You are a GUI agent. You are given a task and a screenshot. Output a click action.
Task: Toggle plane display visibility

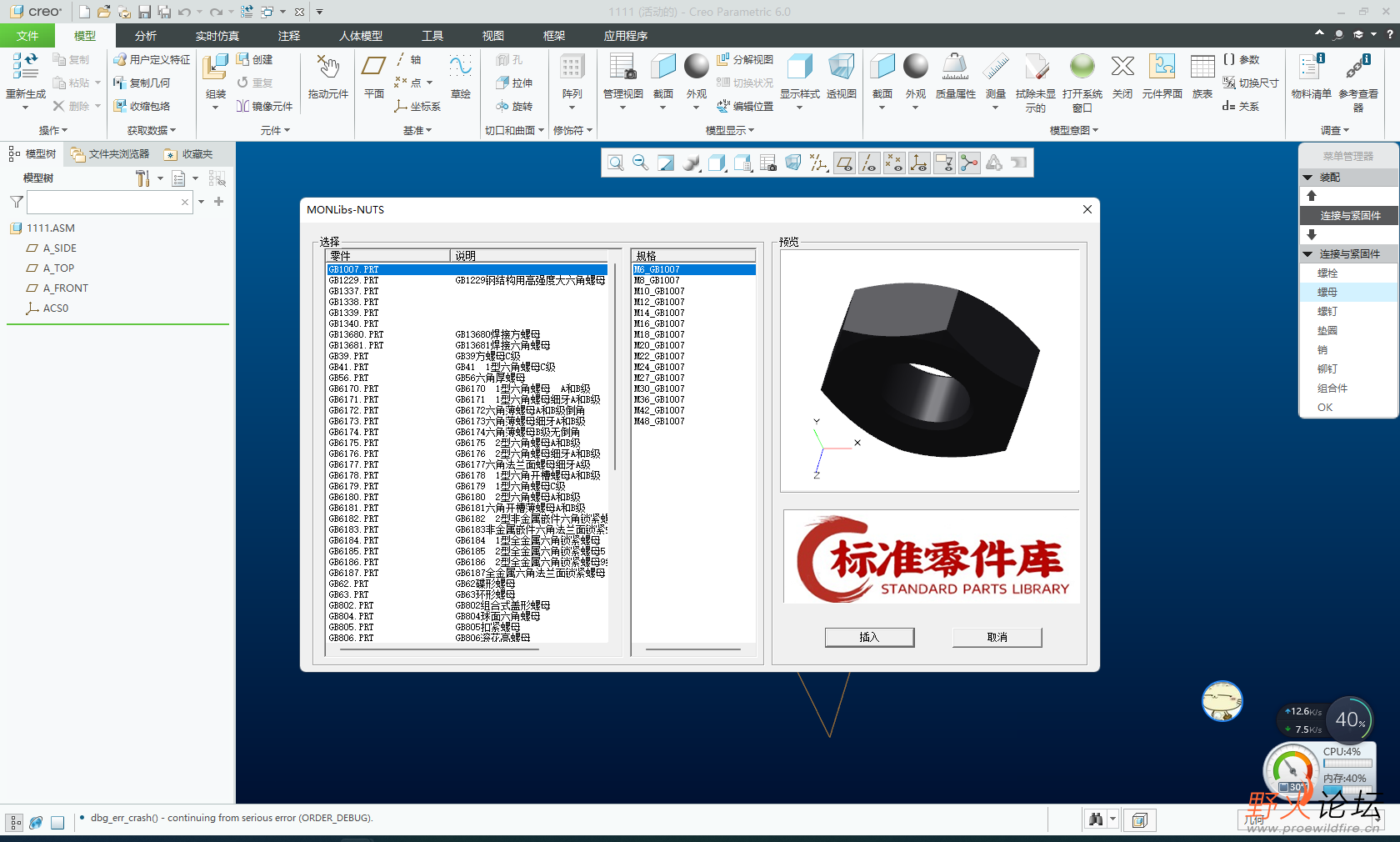click(x=844, y=163)
